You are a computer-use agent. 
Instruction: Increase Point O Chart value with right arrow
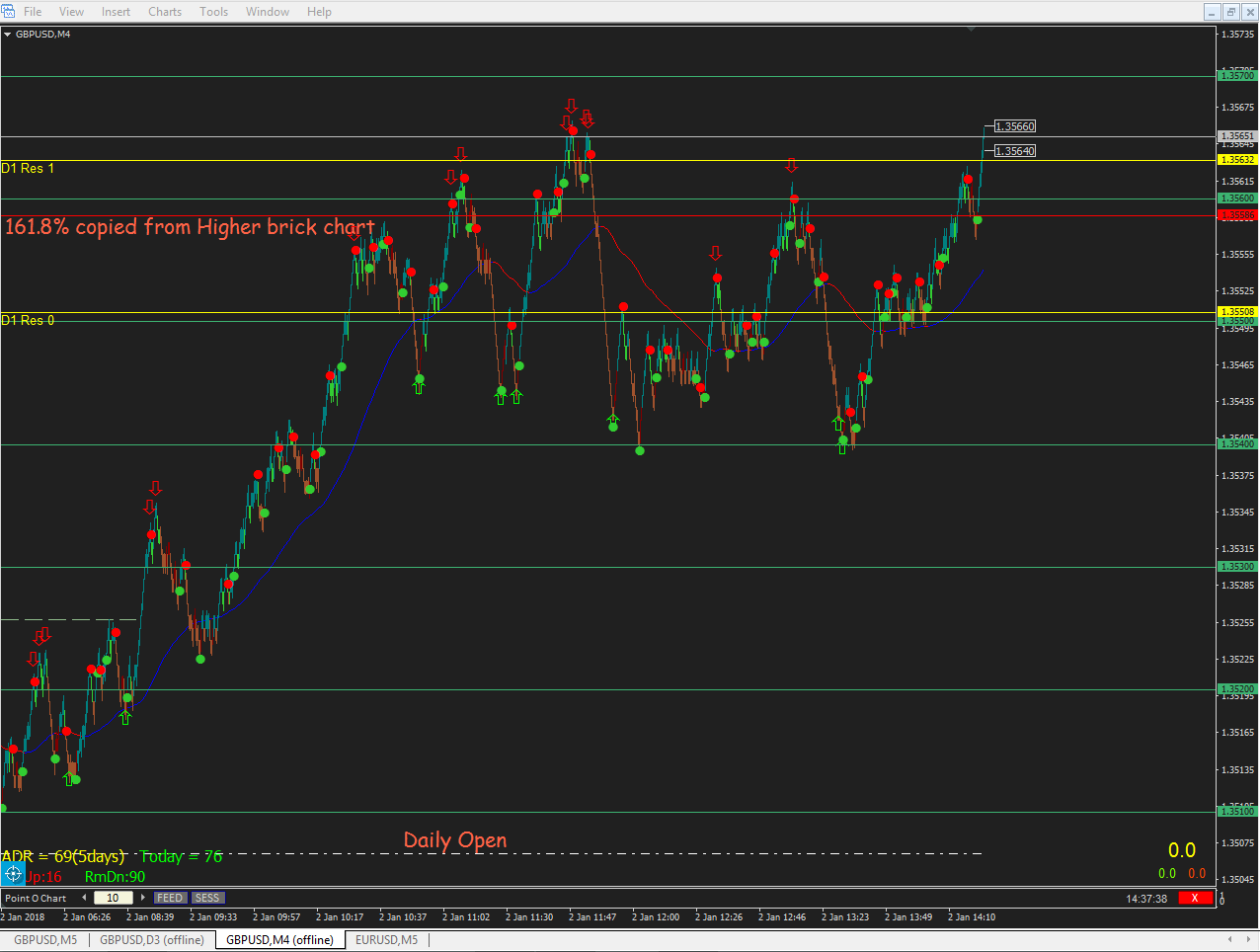[x=142, y=898]
